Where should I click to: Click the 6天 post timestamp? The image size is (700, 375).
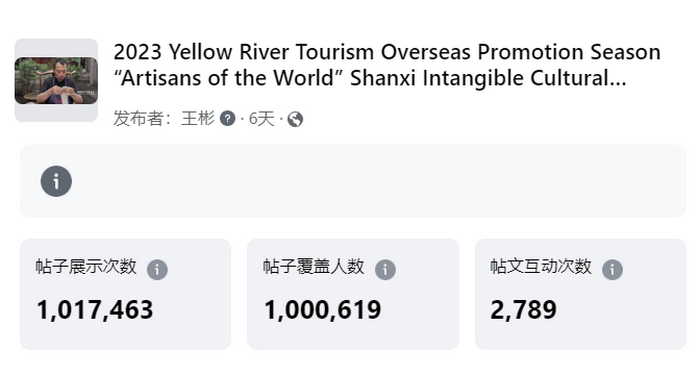pyautogui.click(x=262, y=119)
